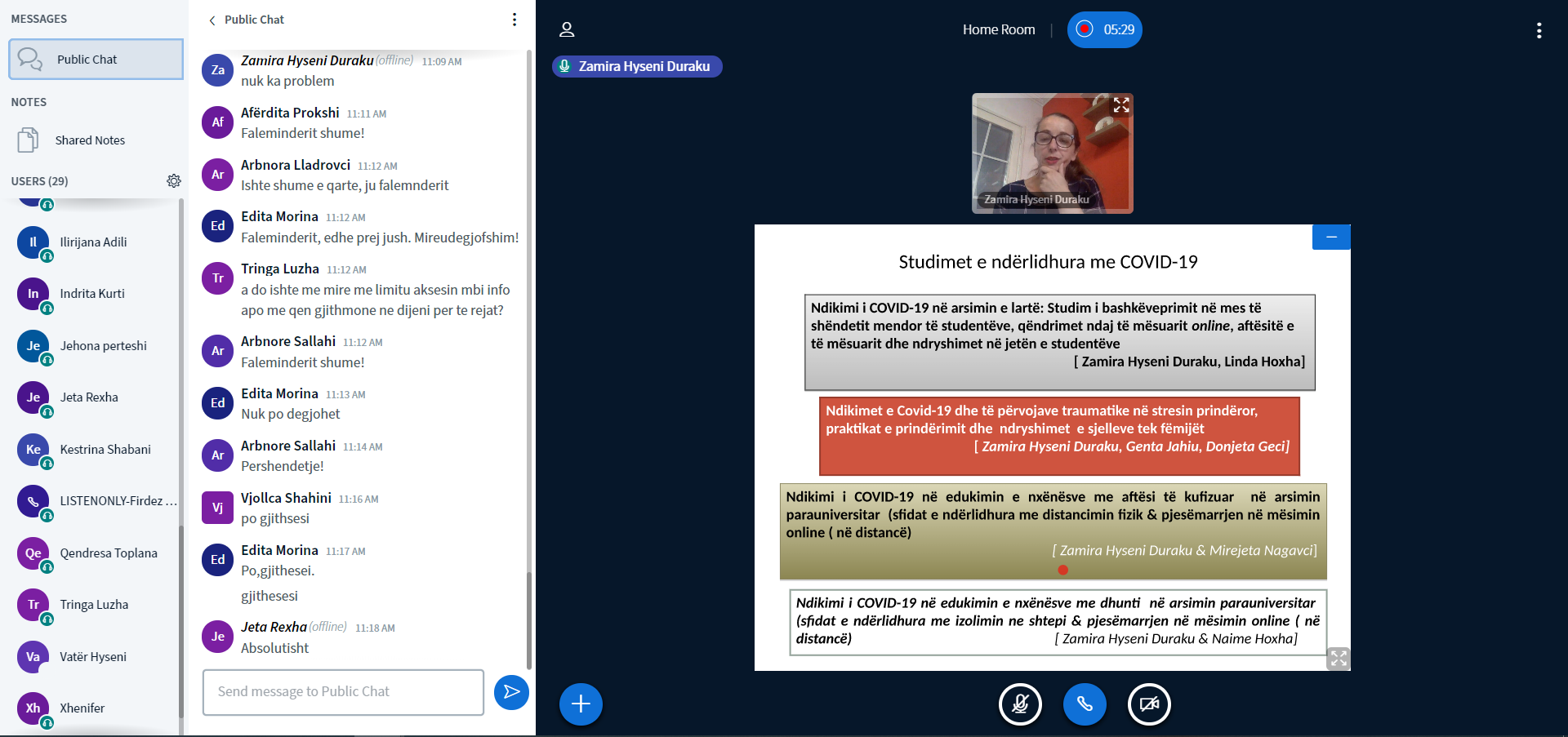Click the message input field

pyautogui.click(x=343, y=692)
